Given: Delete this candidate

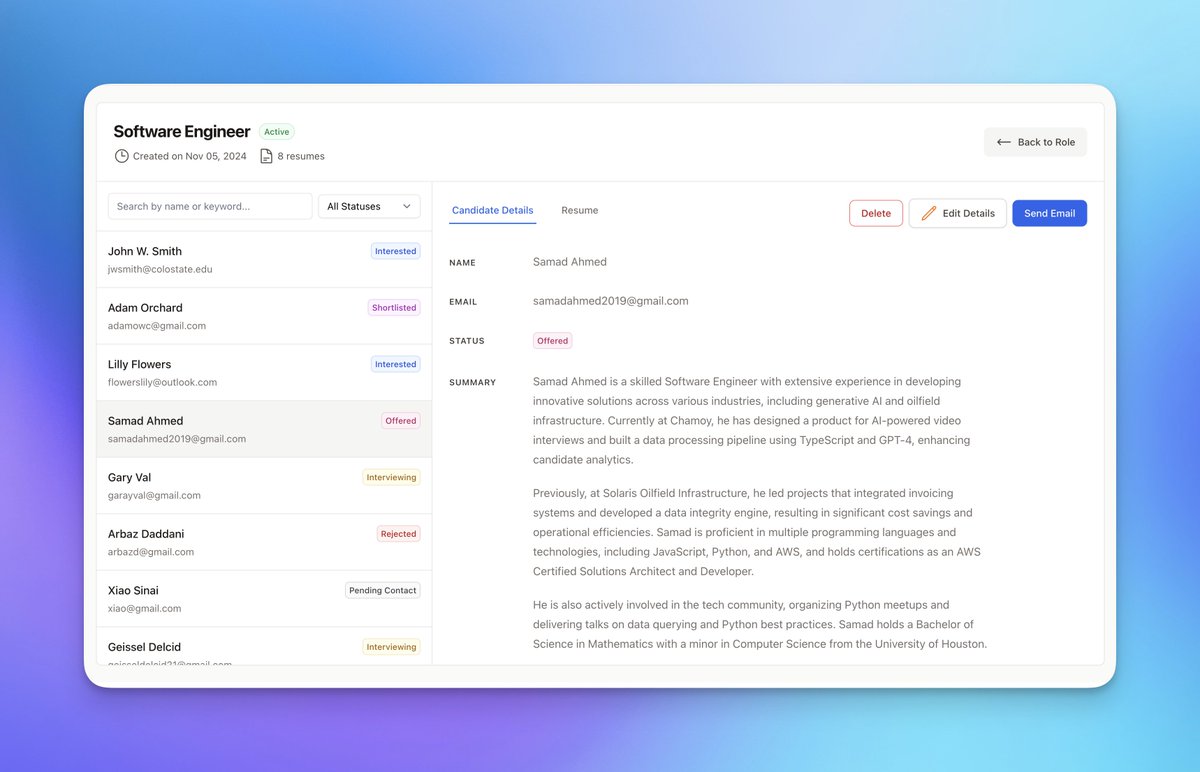Looking at the screenshot, I should click(876, 213).
